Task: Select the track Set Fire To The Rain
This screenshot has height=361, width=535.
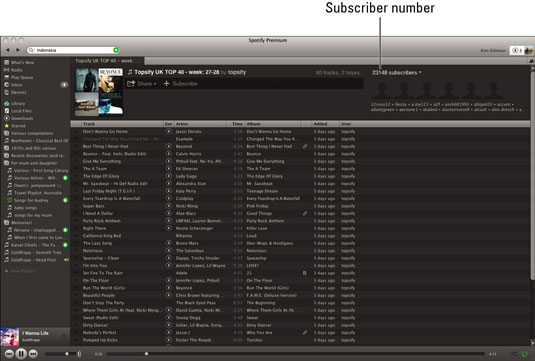Action: click(103, 273)
